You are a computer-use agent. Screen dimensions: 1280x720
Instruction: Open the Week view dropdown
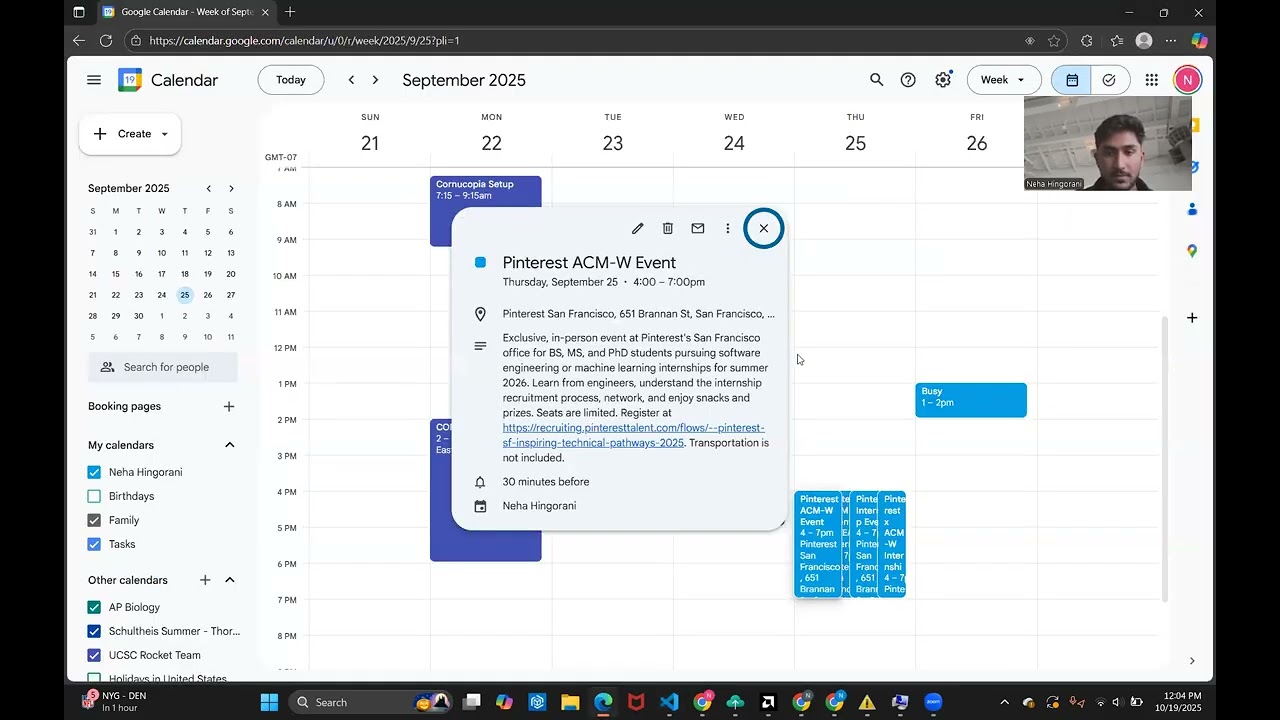pyautogui.click(x=1004, y=80)
